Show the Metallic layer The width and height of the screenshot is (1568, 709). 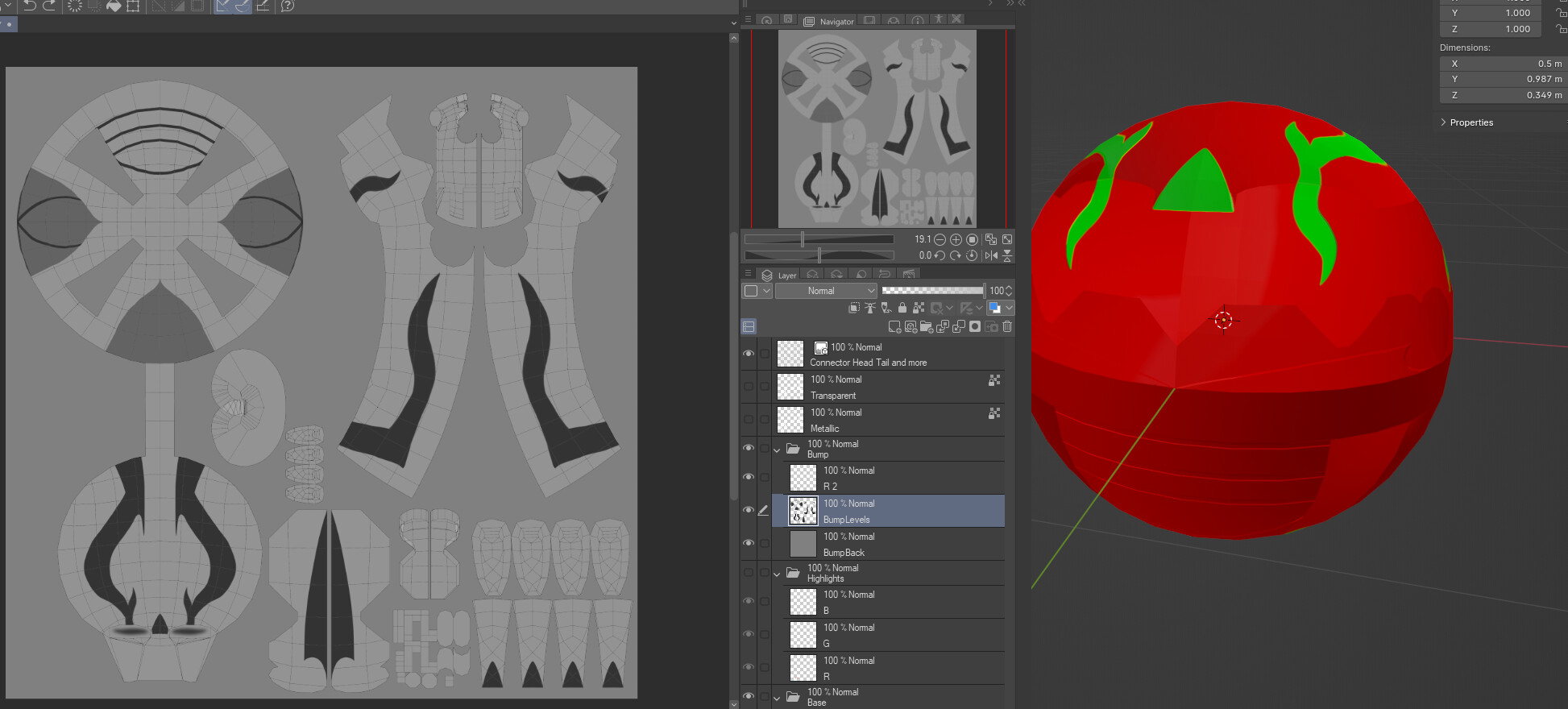pyautogui.click(x=749, y=420)
